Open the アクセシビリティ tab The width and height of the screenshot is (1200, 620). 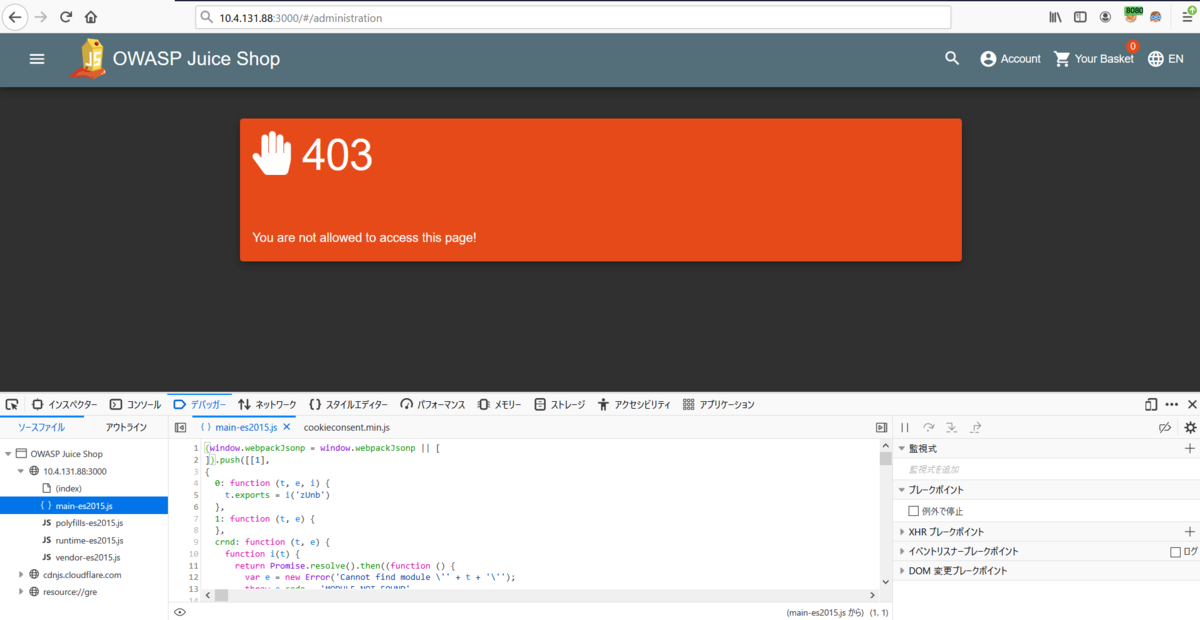click(x=634, y=404)
